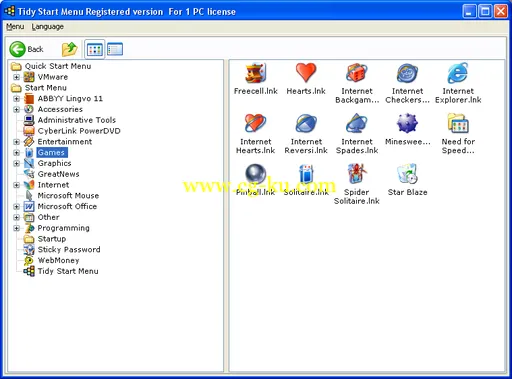Click the folder up-level icon
This screenshot has height=379, width=512.
(x=70, y=49)
